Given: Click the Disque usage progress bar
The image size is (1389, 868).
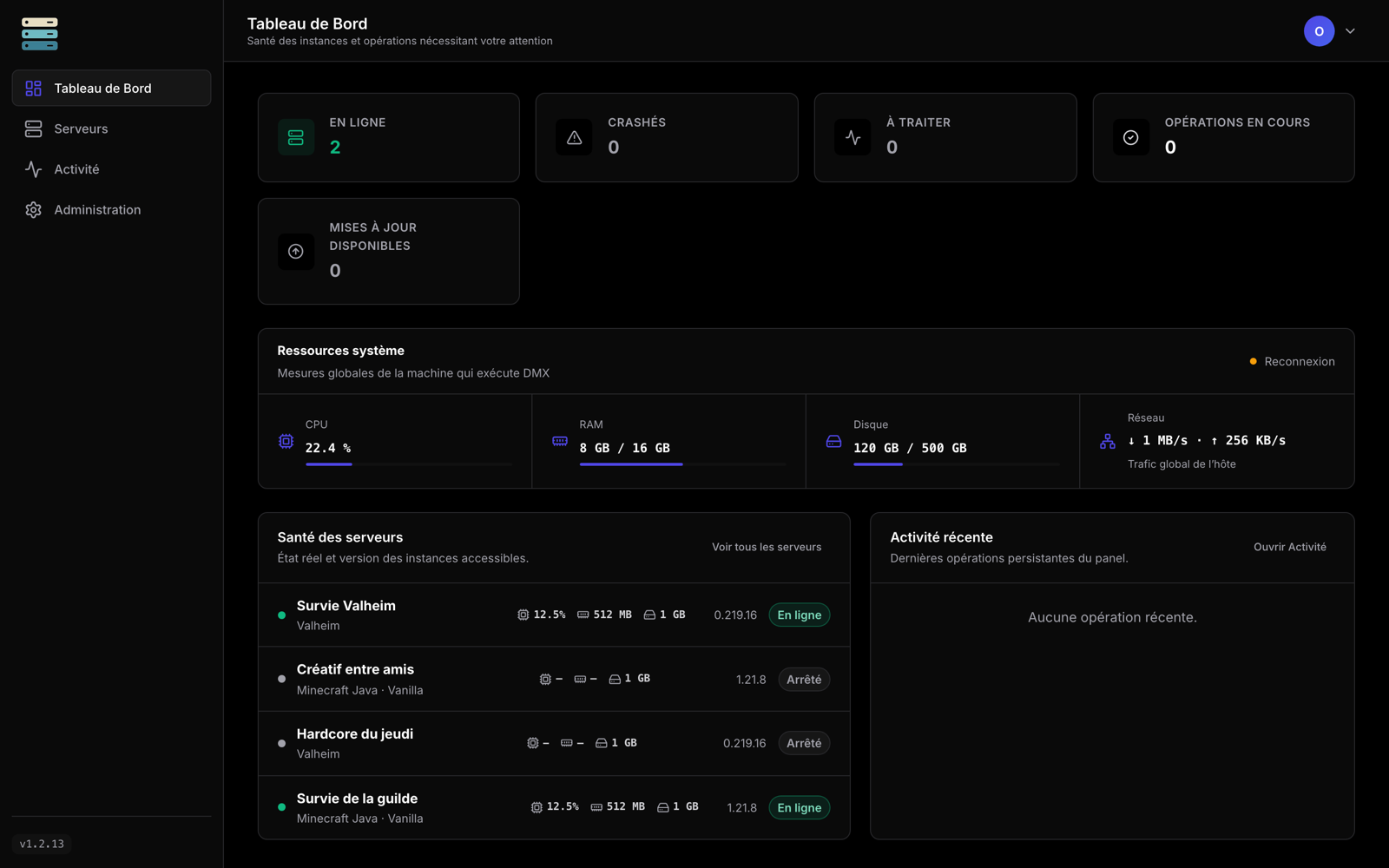Looking at the screenshot, I should [x=957, y=464].
